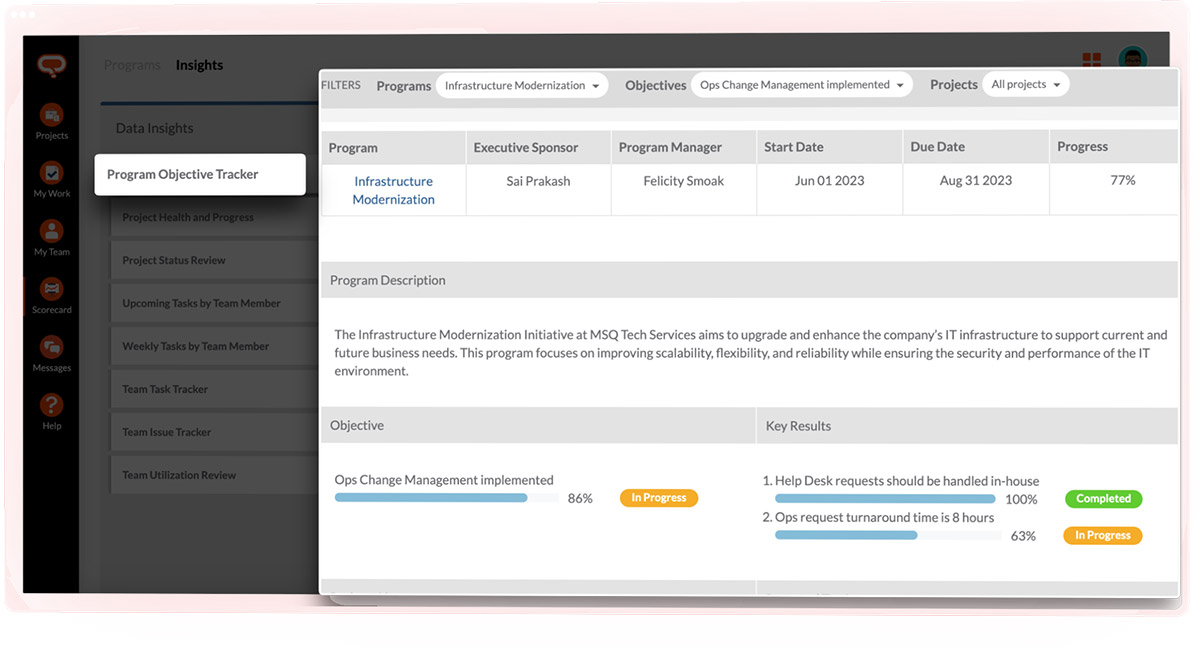Open the Objectives filter dropdown

(802, 85)
